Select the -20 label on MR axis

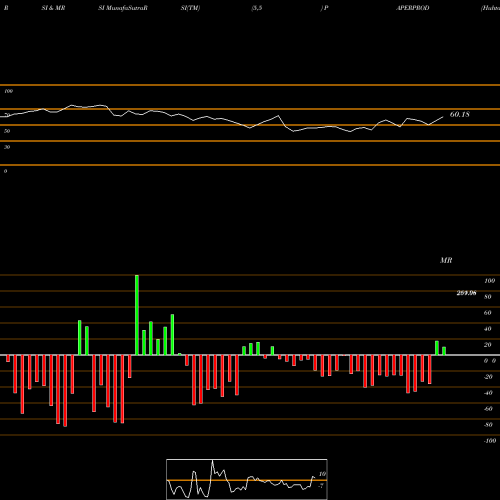tap(488, 377)
